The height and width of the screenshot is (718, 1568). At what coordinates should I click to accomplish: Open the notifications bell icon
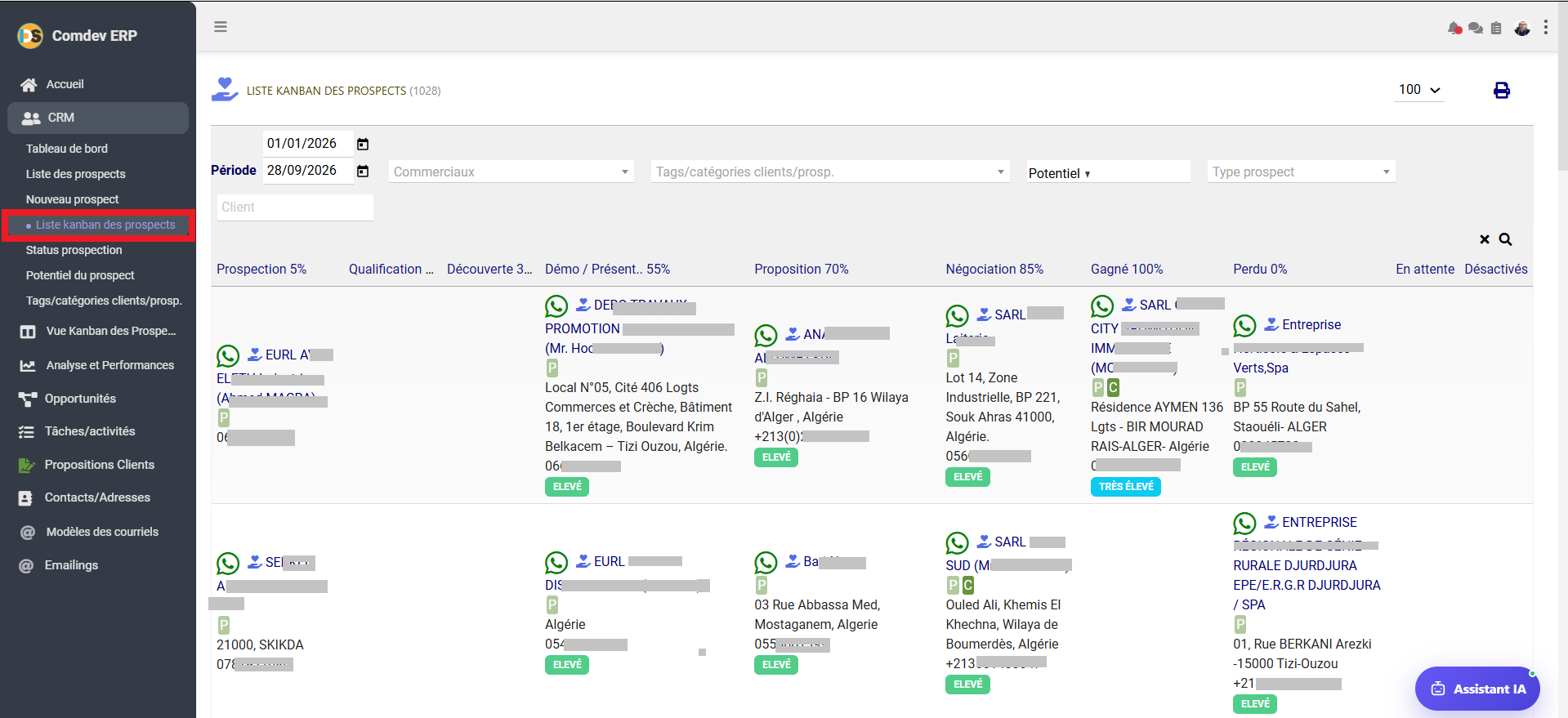pos(1454,29)
